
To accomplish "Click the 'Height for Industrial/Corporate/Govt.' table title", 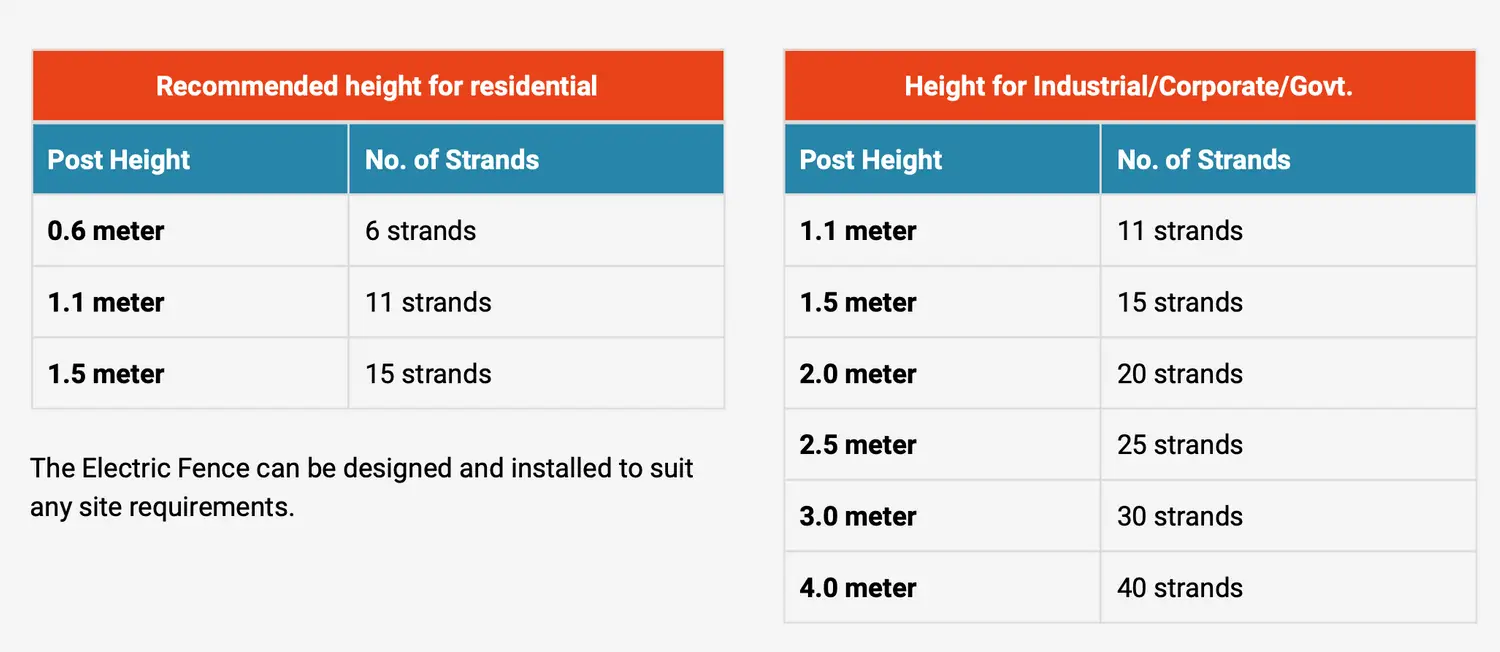I will (1129, 86).
